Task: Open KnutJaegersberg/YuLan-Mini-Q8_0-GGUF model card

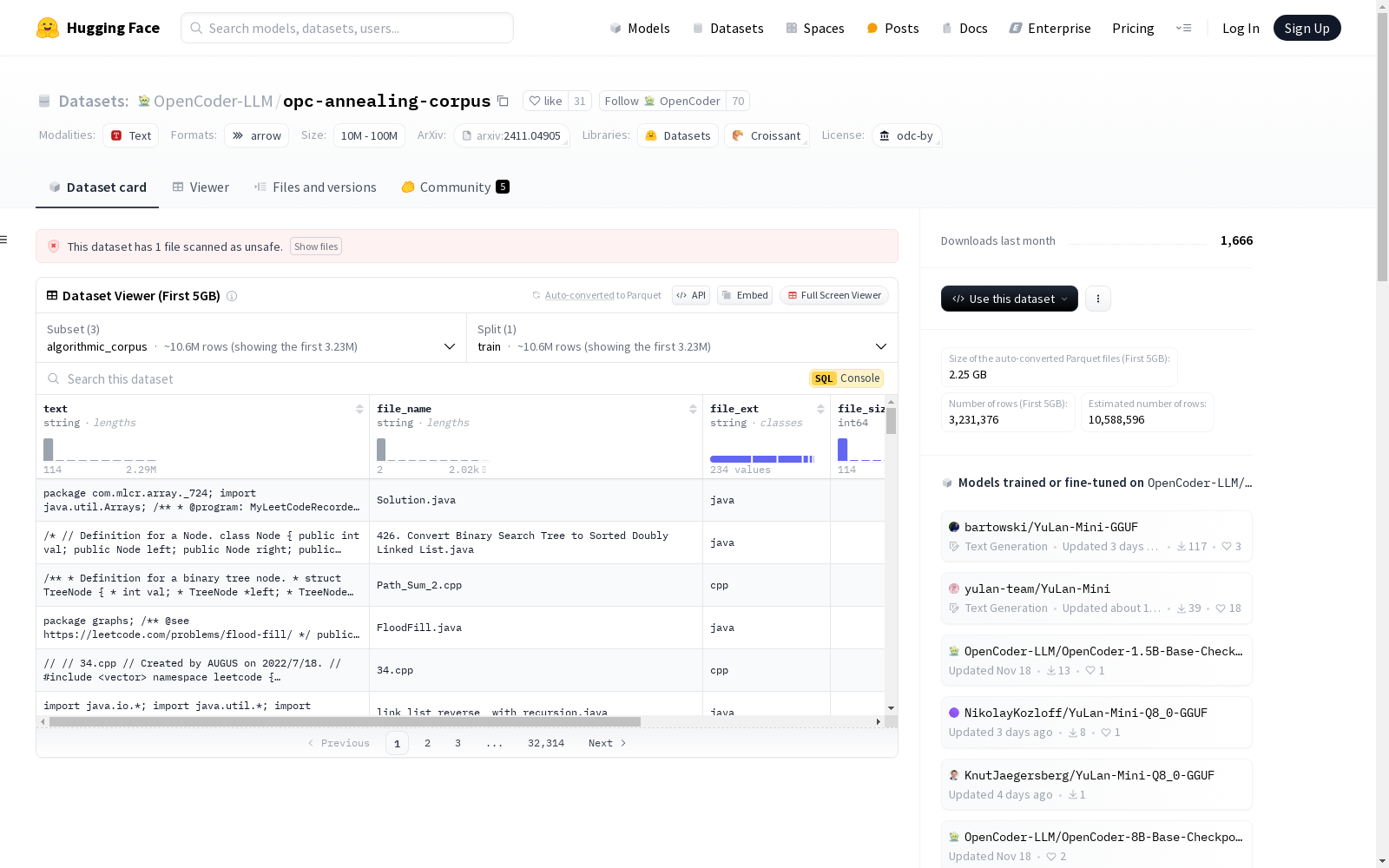Action: [x=1096, y=785]
